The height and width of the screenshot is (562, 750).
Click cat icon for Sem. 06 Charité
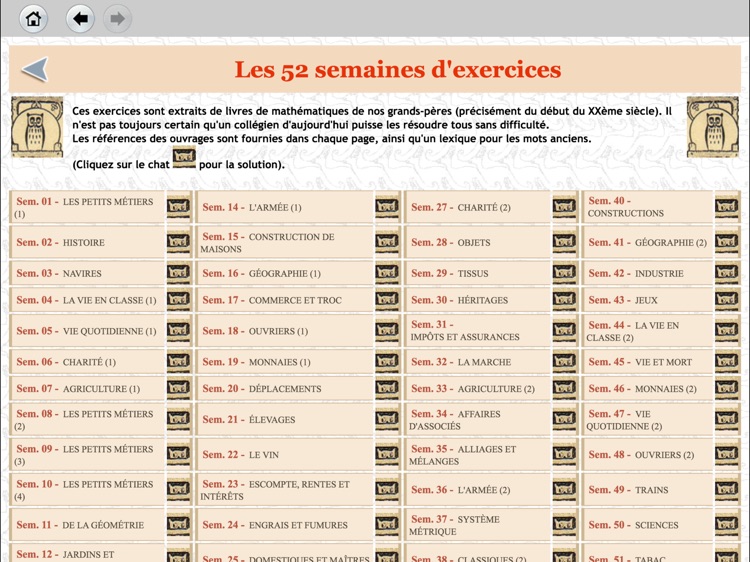click(179, 362)
